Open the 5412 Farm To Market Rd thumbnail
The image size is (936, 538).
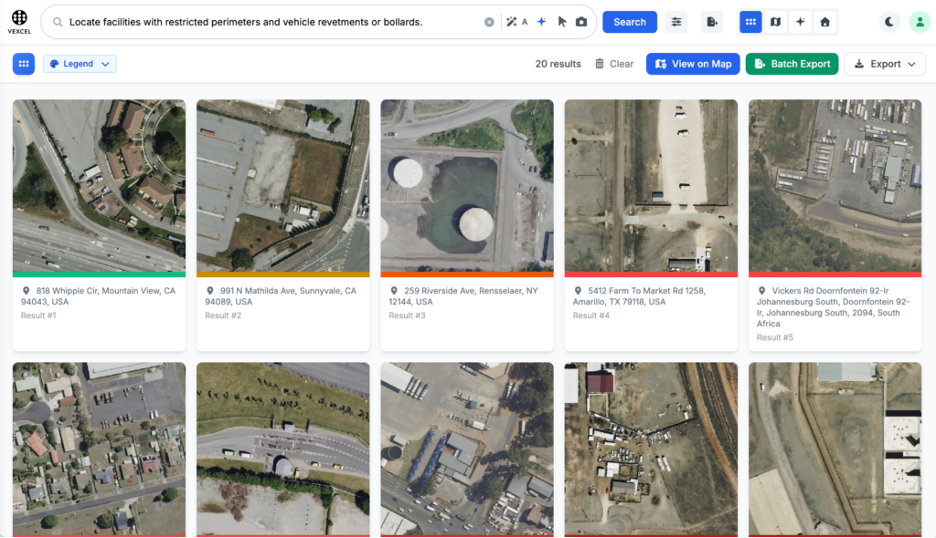pyautogui.click(x=651, y=186)
